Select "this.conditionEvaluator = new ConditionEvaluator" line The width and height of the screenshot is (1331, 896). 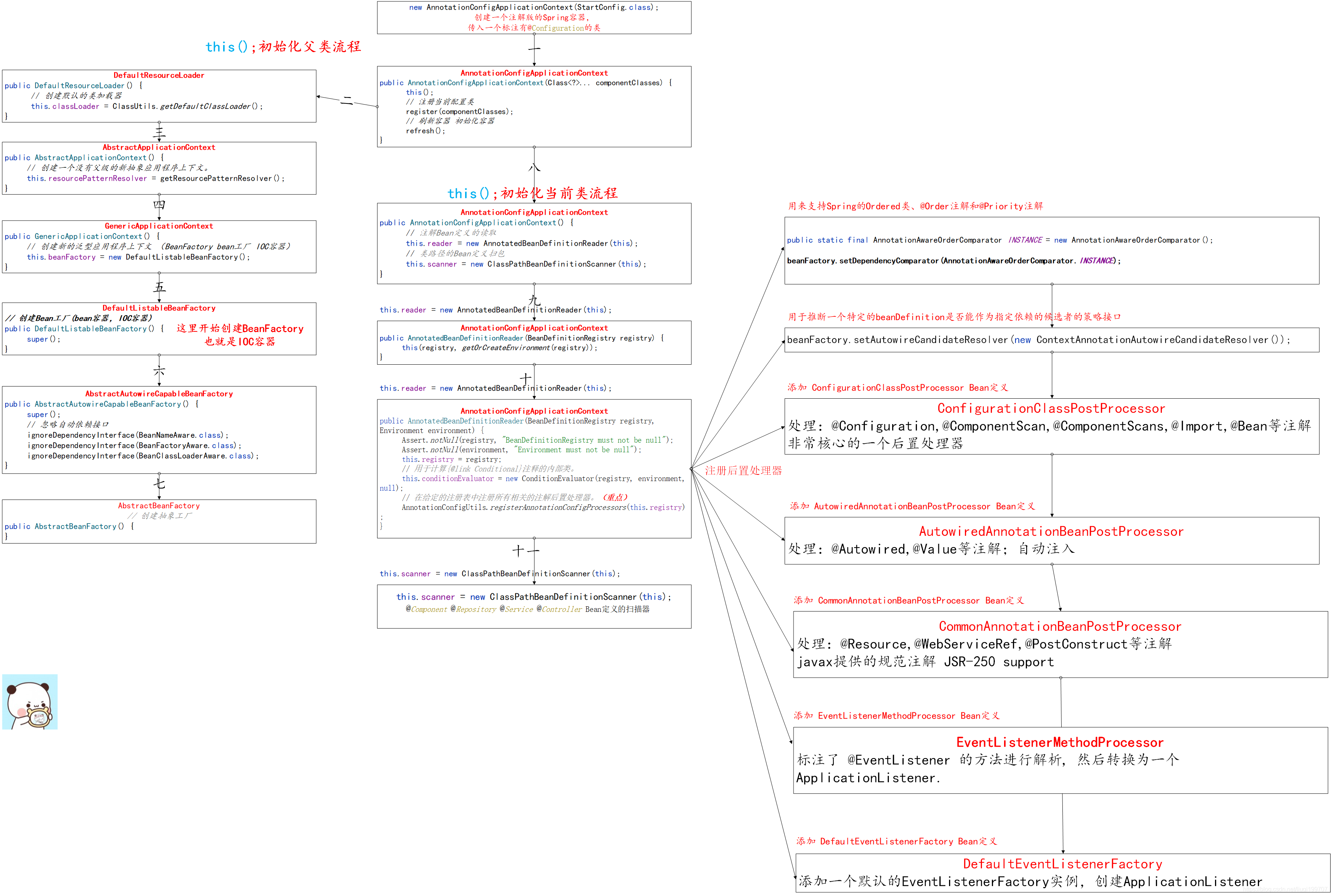point(543,479)
